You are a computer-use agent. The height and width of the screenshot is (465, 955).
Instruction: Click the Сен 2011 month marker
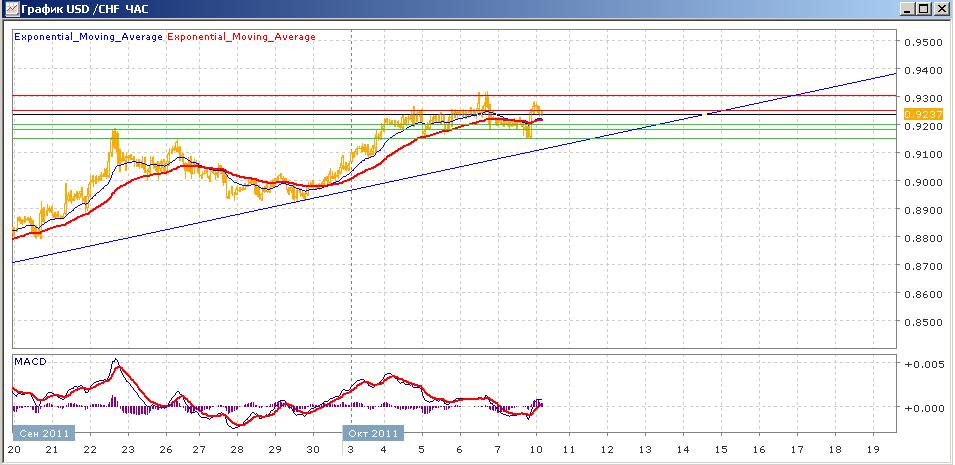click(44, 433)
